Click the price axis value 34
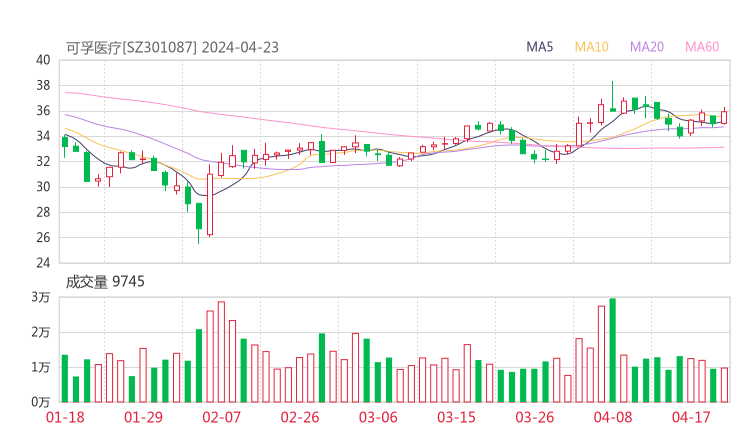The image size is (740, 440). pyautogui.click(x=43, y=136)
